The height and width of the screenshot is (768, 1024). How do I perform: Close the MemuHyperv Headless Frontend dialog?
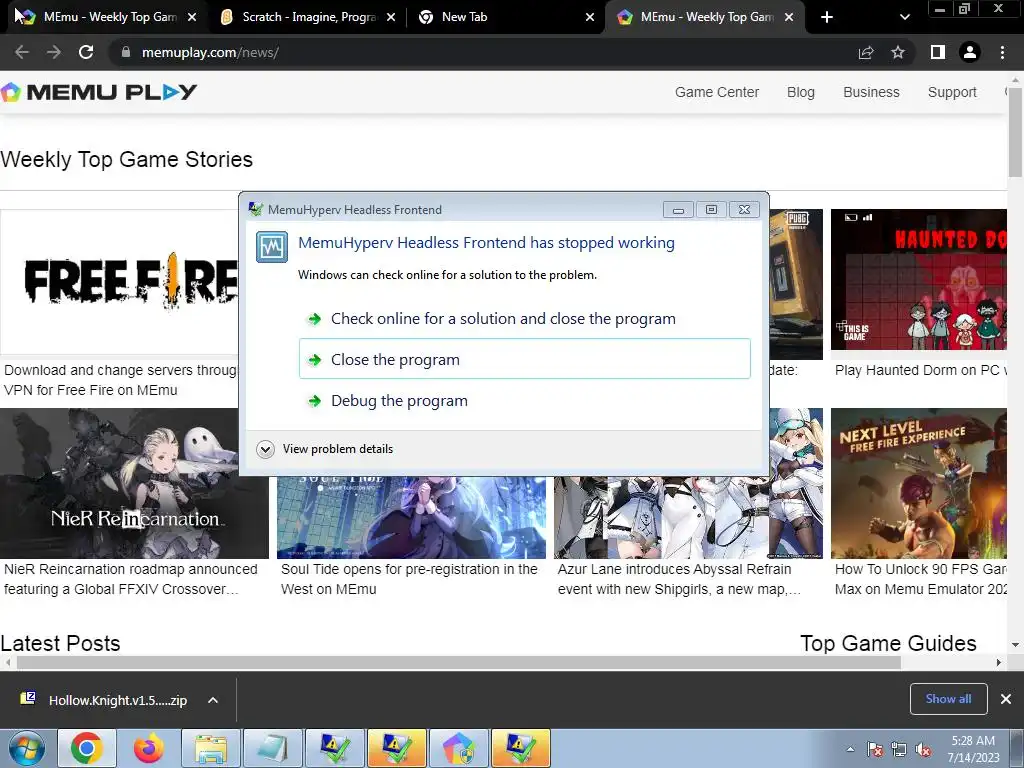click(x=744, y=210)
